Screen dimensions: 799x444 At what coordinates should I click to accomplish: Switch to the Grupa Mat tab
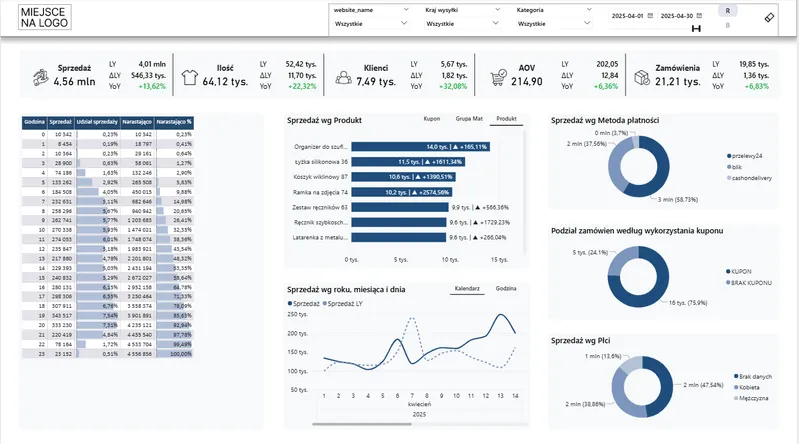pyautogui.click(x=469, y=119)
